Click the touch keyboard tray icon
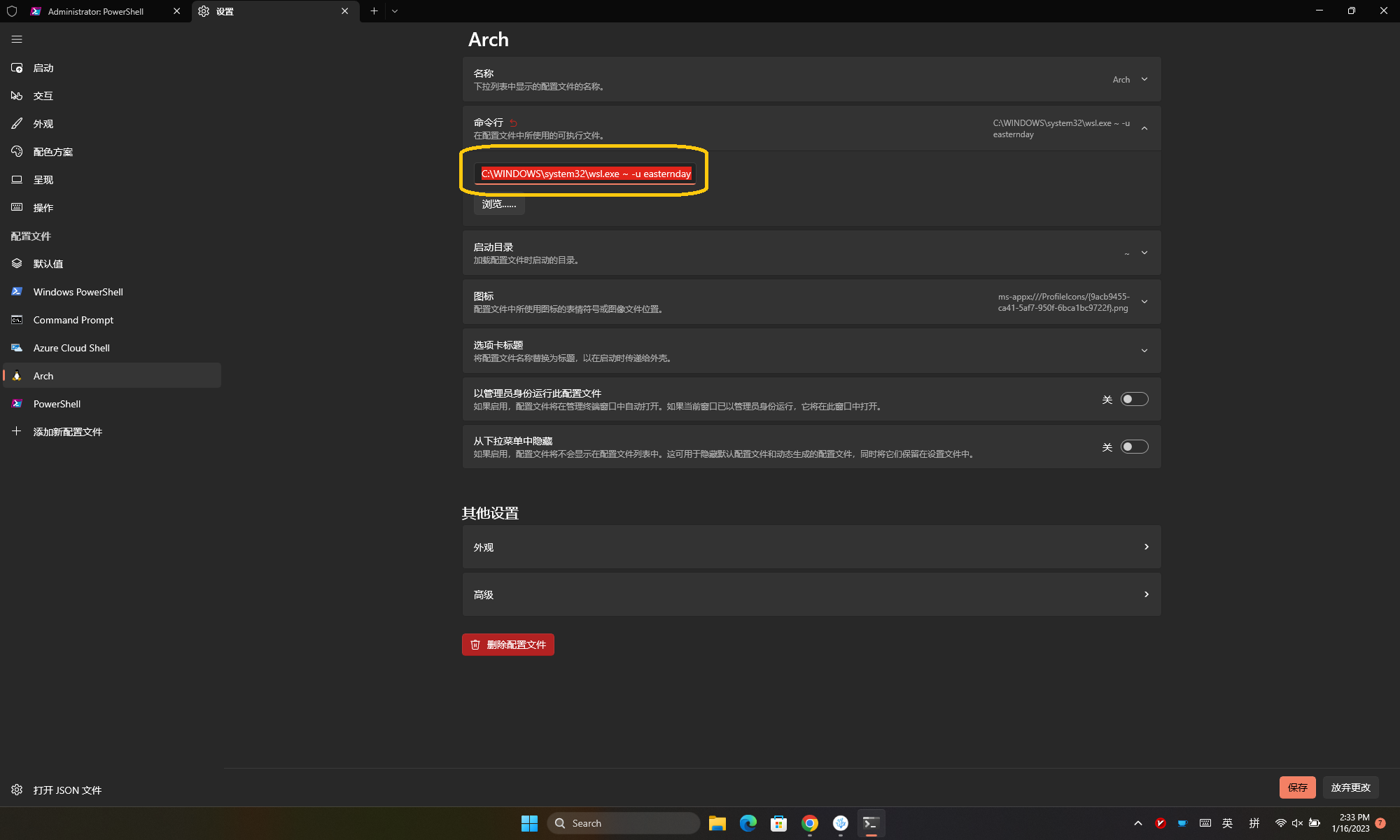 tap(1205, 823)
